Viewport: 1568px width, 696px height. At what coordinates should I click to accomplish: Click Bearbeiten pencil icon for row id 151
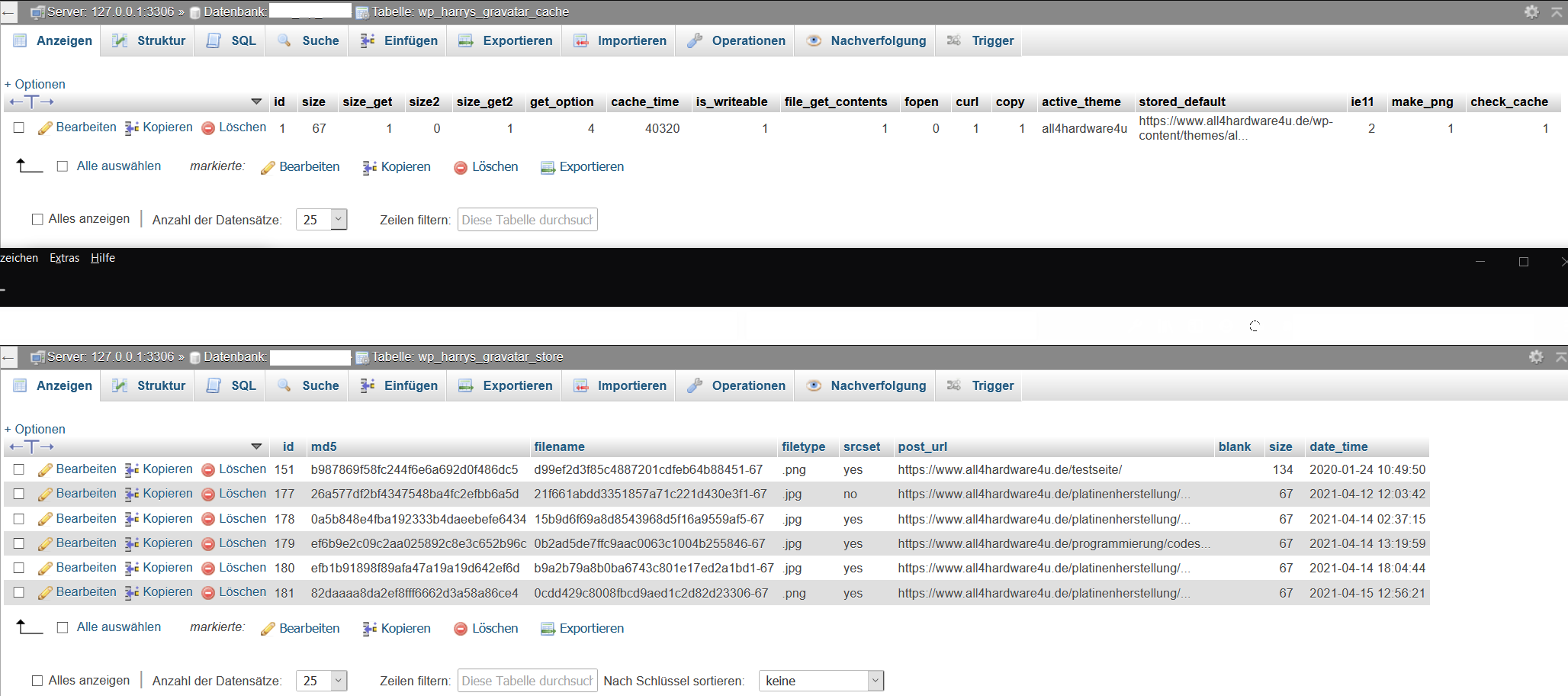[45, 469]
